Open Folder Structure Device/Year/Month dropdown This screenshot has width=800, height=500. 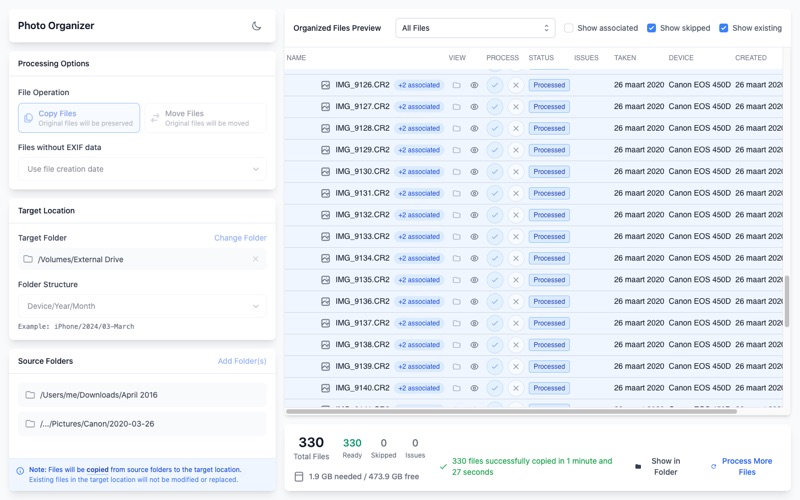click(x=142, y=306)
